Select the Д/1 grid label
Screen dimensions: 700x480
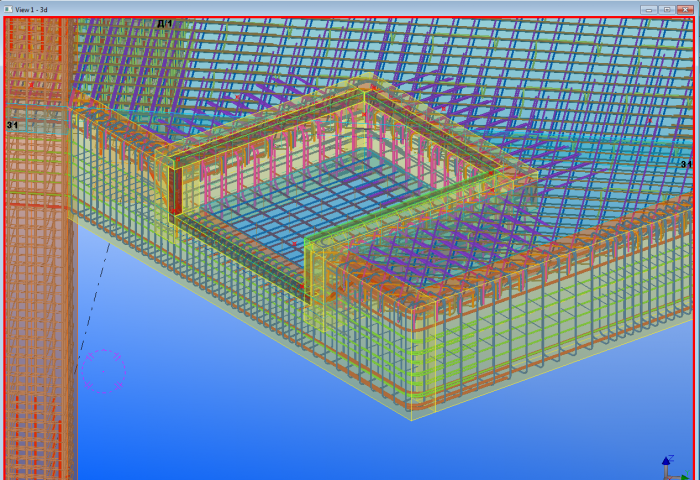pyautogui.click(x=165, y=23)
